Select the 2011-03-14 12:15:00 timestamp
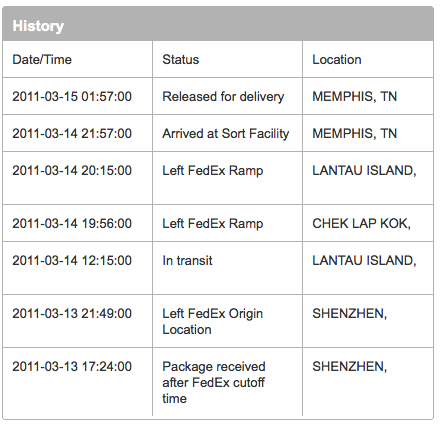Viewport: 441px width, 428px height. [x=72, y=261]
